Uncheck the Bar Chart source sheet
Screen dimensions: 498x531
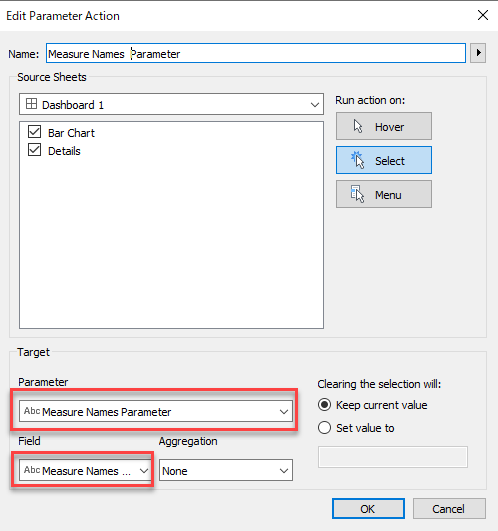35,132
